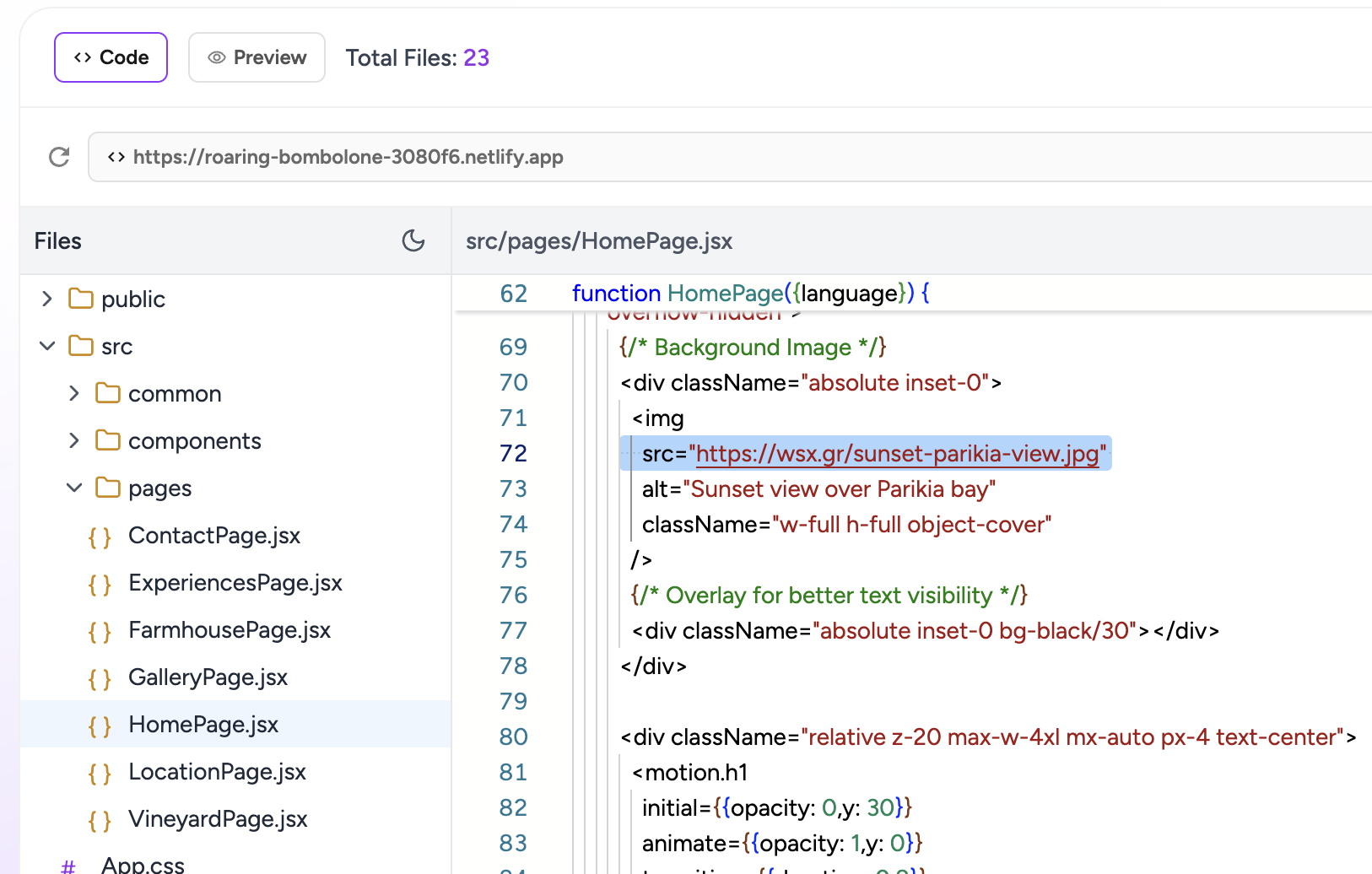Open FarmhousePage.jsx file
The height and width of the screenshot is (874, 1372).
(x=235, y=630)
